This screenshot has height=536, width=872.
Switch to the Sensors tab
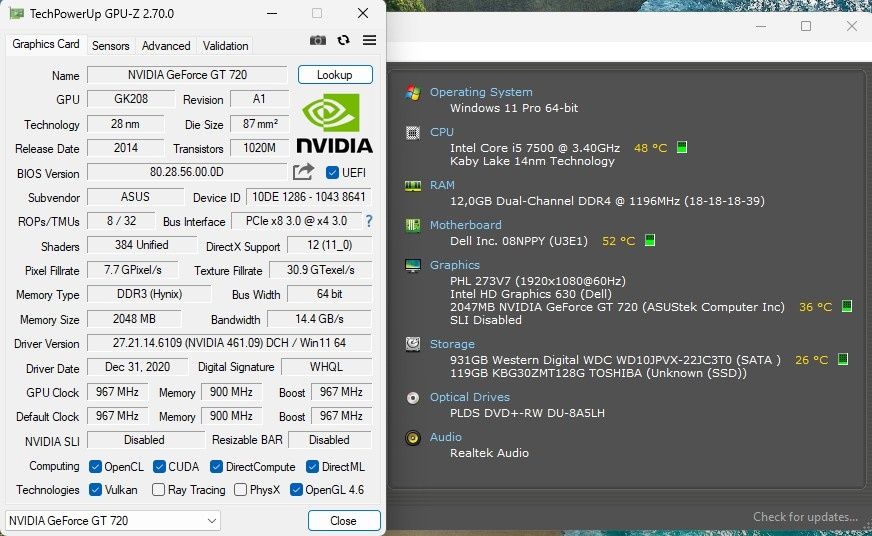click(110, 46)
